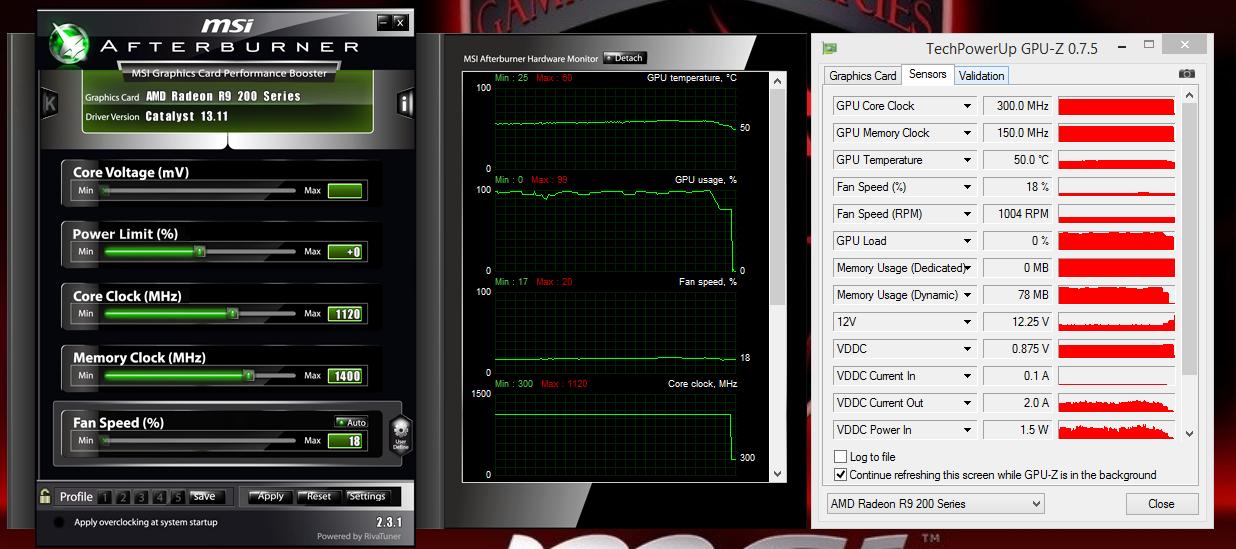Click the GPU temperature graph in Hardware Monitor
1236x549 pixels.
click(614, 128)
